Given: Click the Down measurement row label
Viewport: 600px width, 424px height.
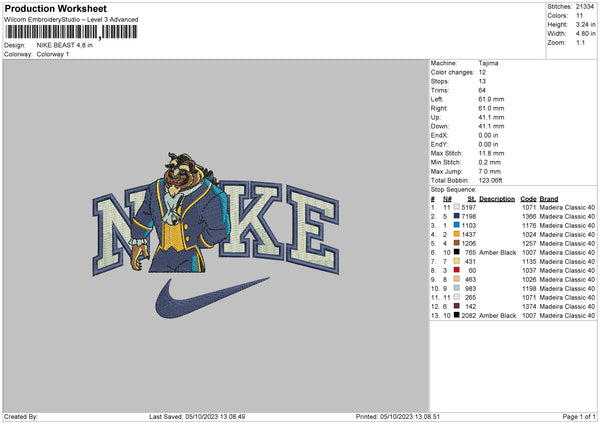Looking at the screenshot, I should tap(439, 126).
